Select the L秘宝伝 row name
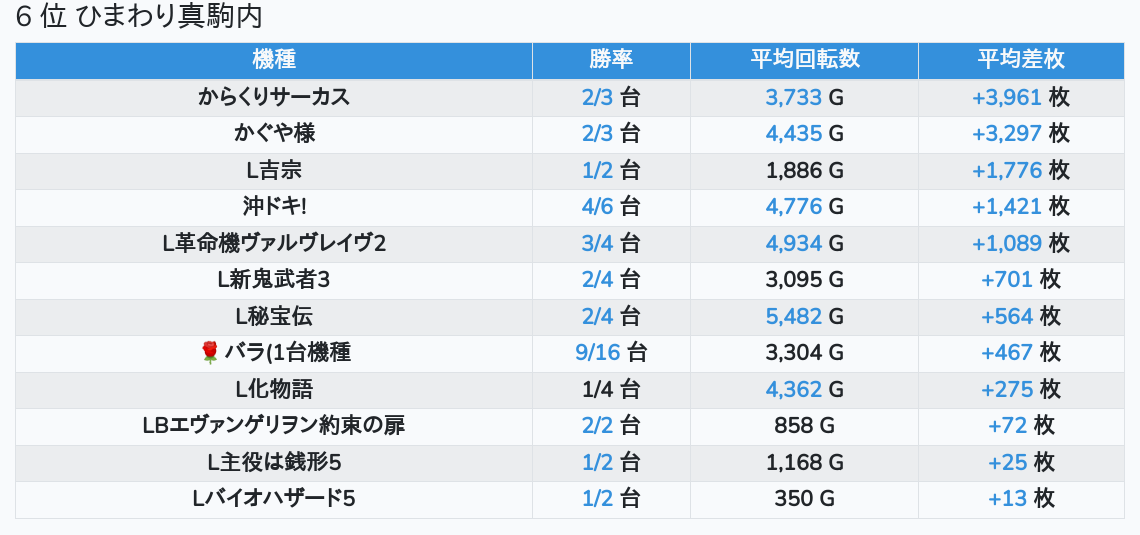 click(274, 316)
